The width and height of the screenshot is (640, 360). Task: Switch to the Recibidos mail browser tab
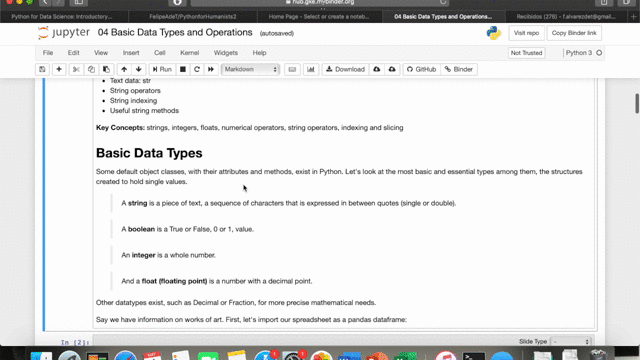[x=566, y=17]
